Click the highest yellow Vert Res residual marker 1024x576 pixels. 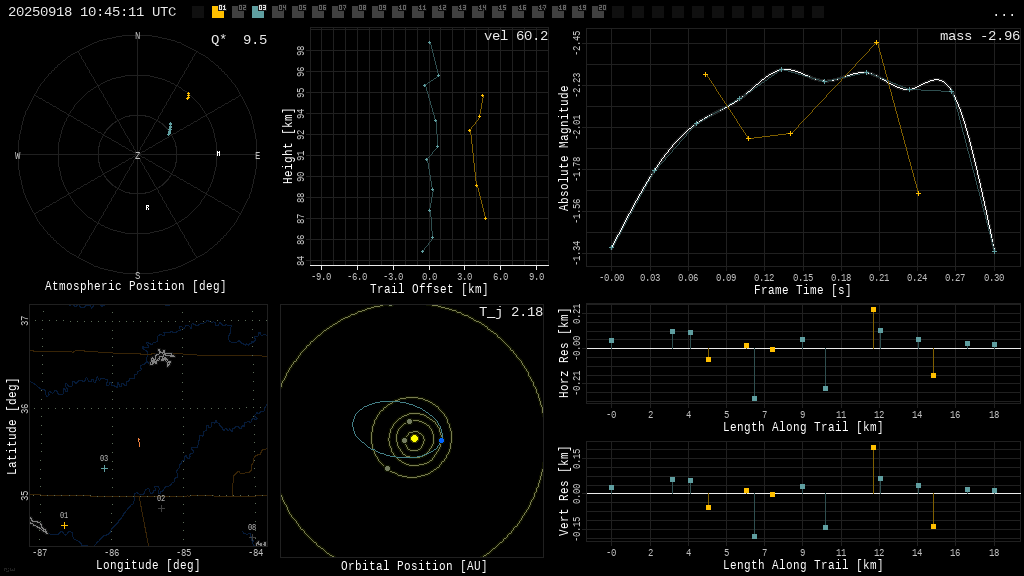[873, 447]
